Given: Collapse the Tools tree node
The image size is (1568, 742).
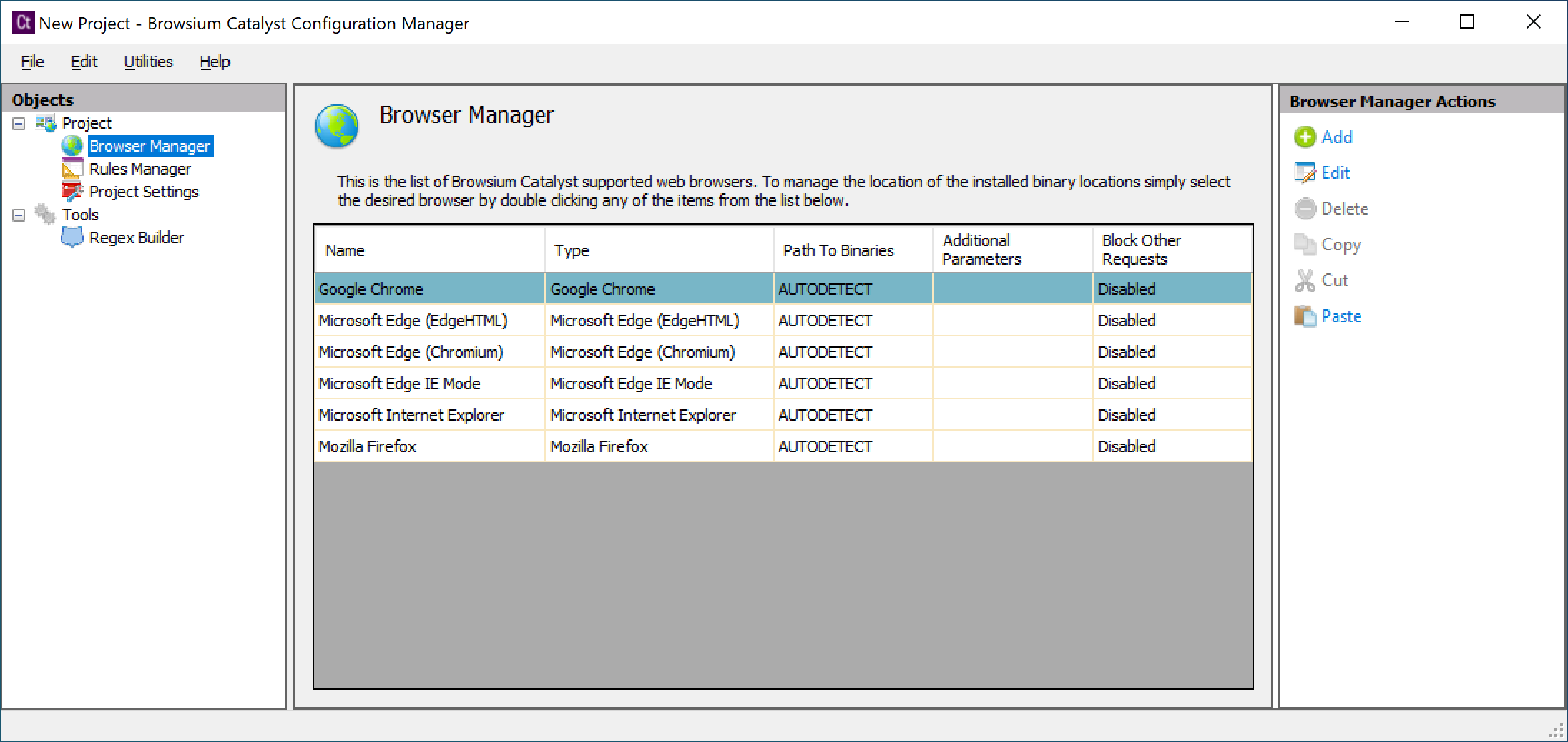Looking at the screenshot, I should 18,214.
